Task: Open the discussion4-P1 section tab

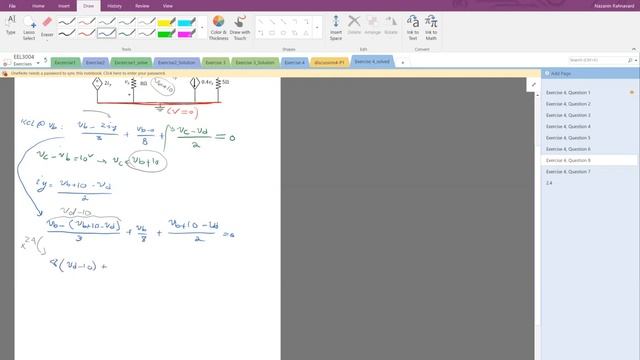Action: click(x=329, y=62)
